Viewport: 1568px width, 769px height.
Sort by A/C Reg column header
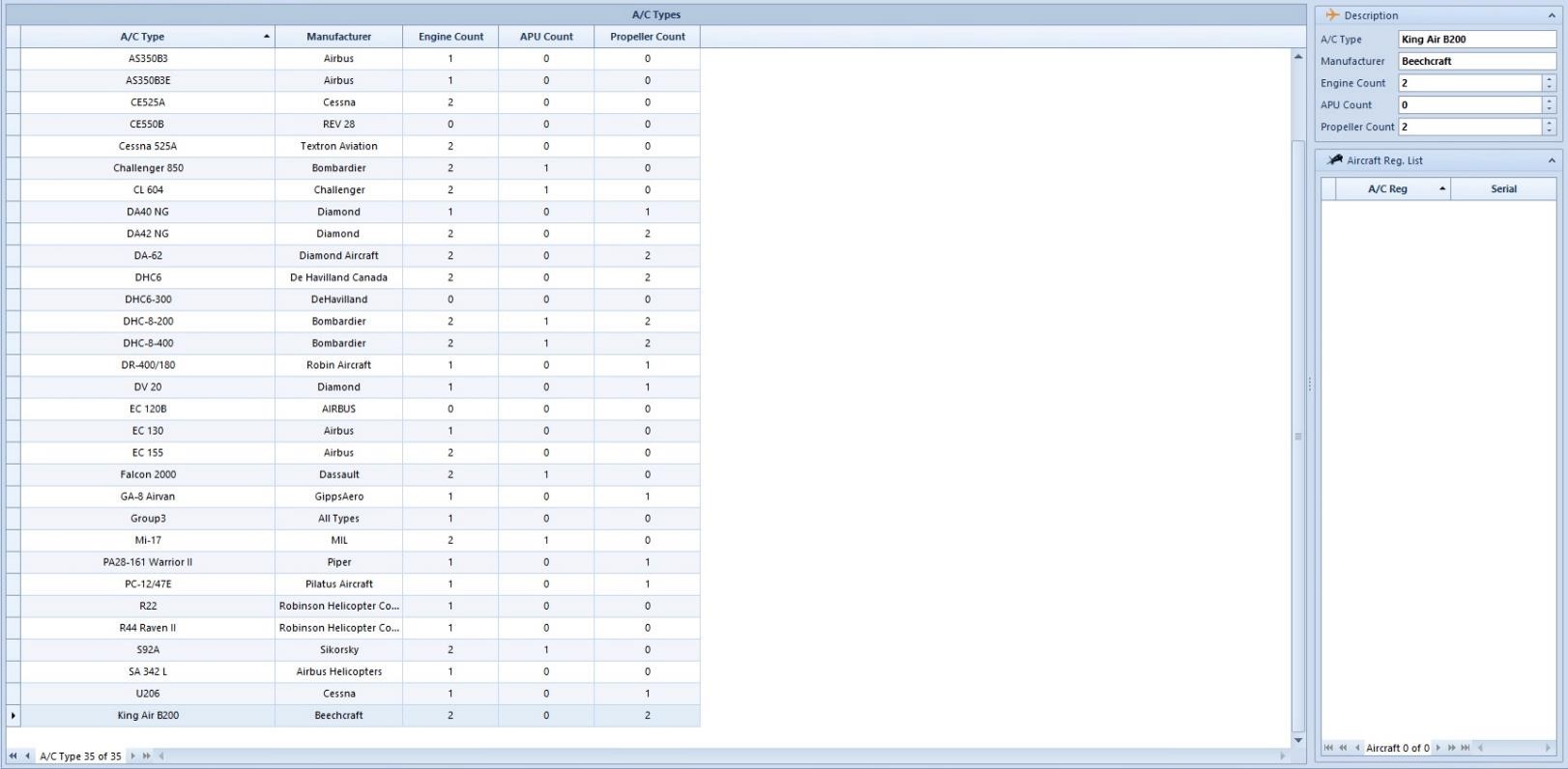[x=1393, y=189]
